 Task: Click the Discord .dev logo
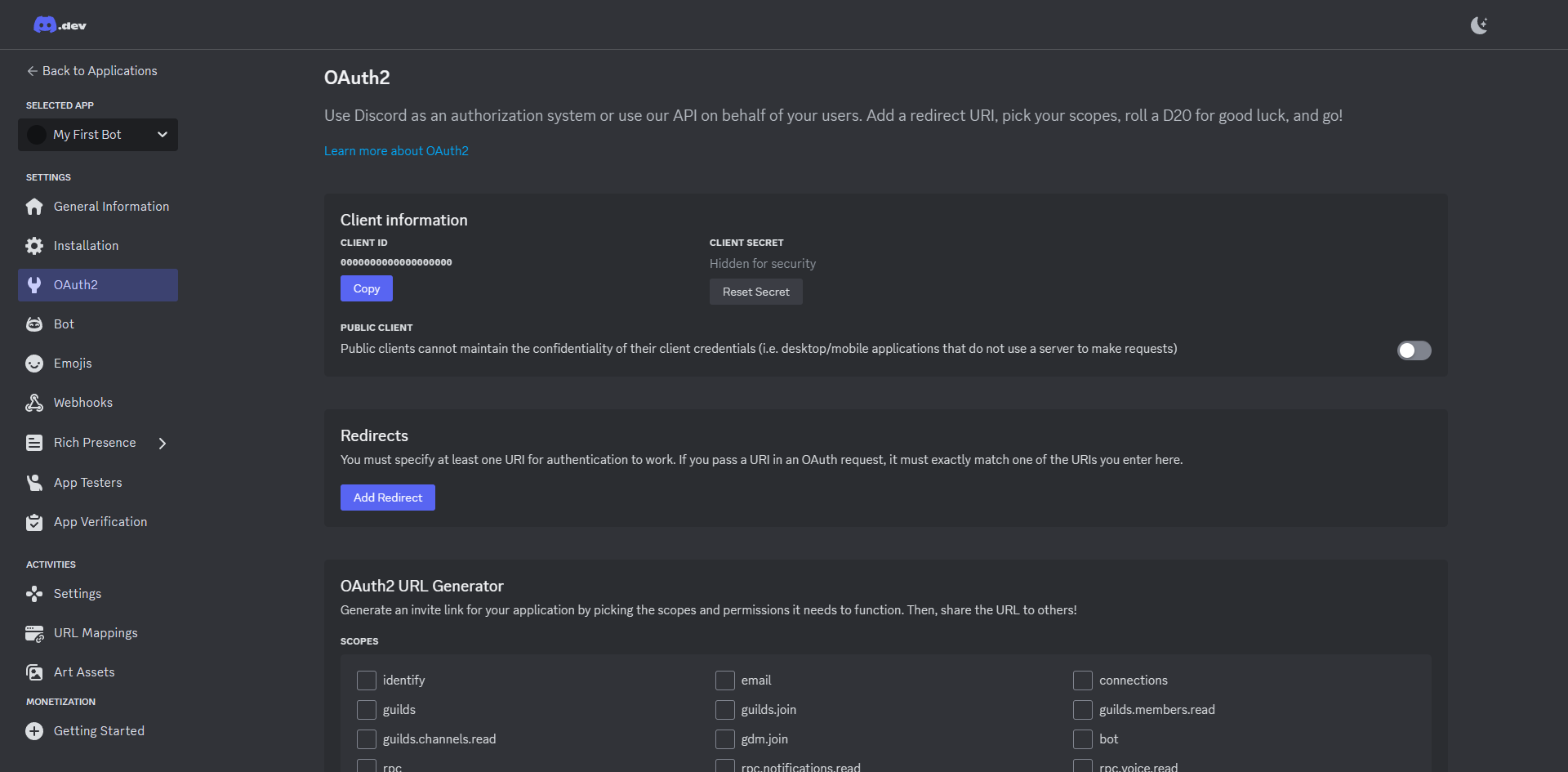tap(60, 25)
